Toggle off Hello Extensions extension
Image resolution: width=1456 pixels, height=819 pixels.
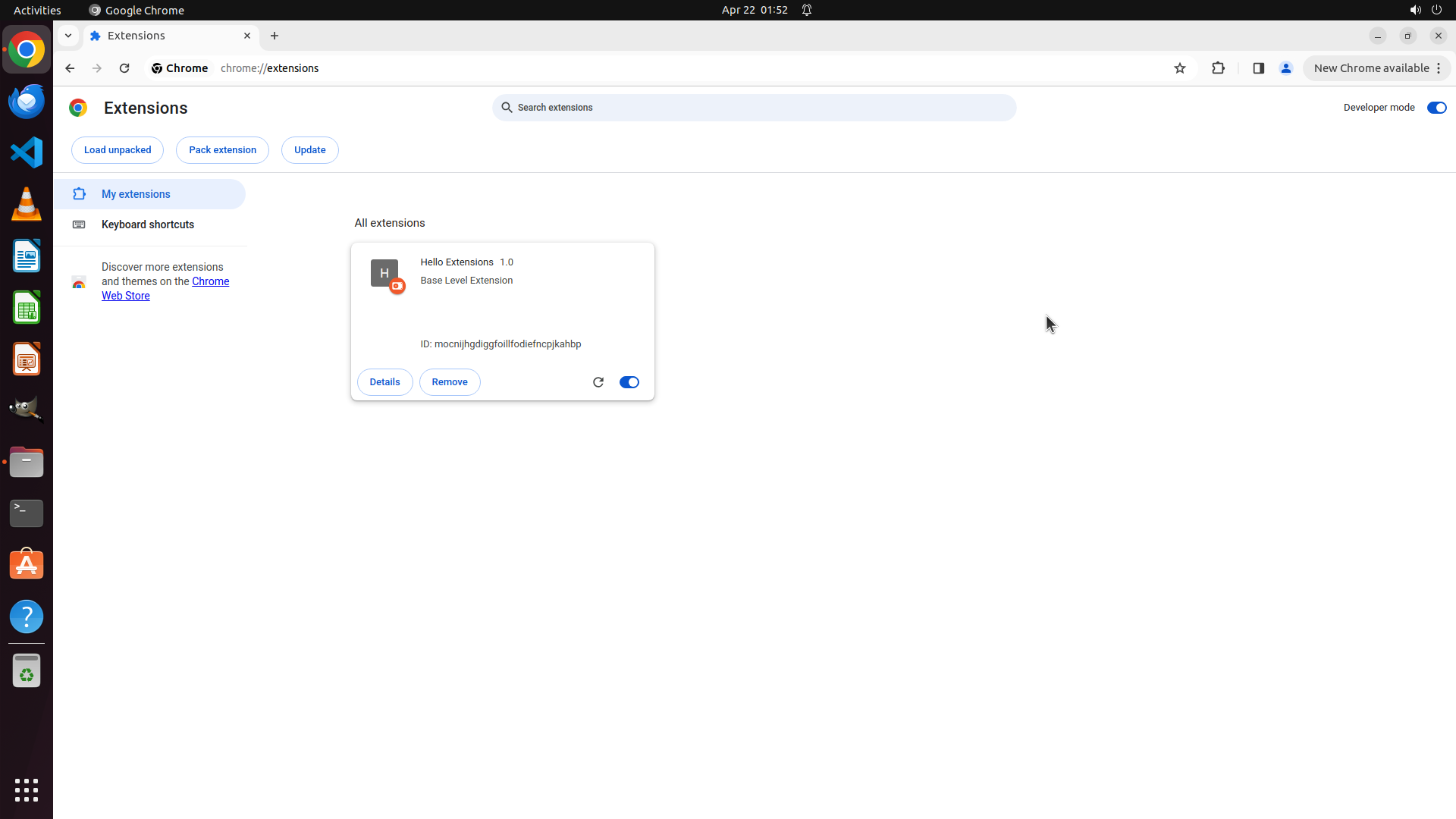point(629,382)
